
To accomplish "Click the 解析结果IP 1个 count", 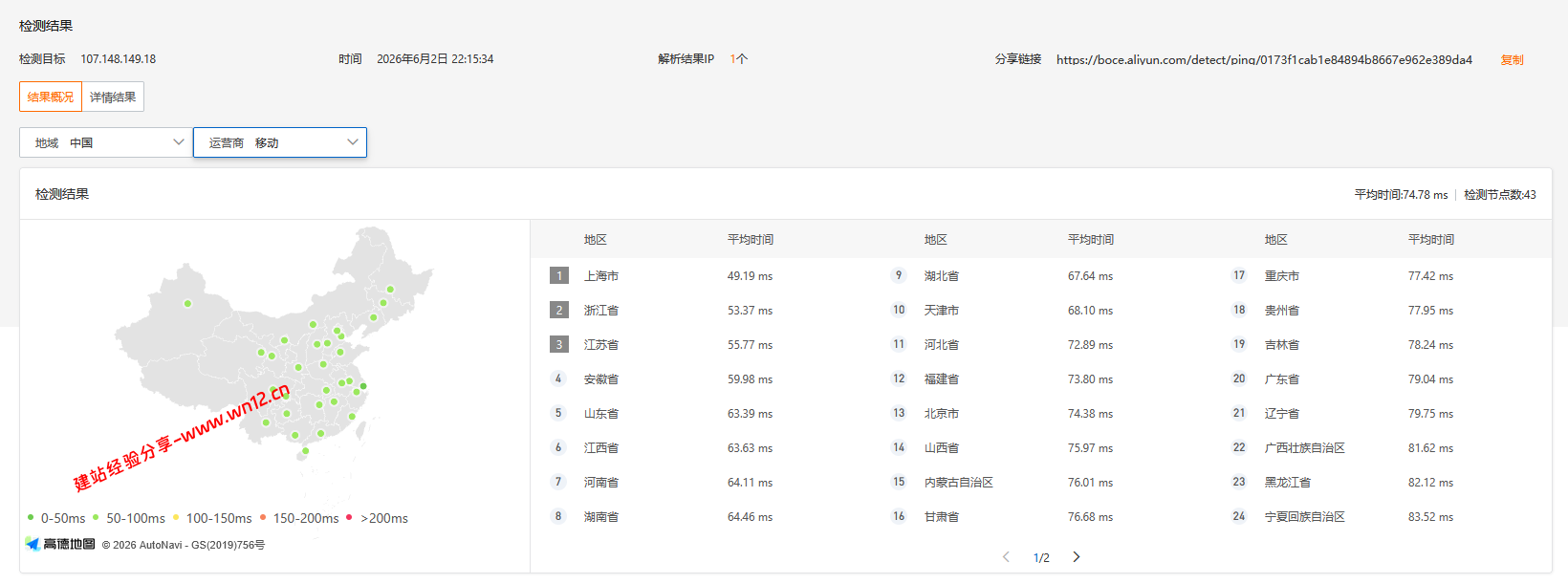I will tap(739, 59).
